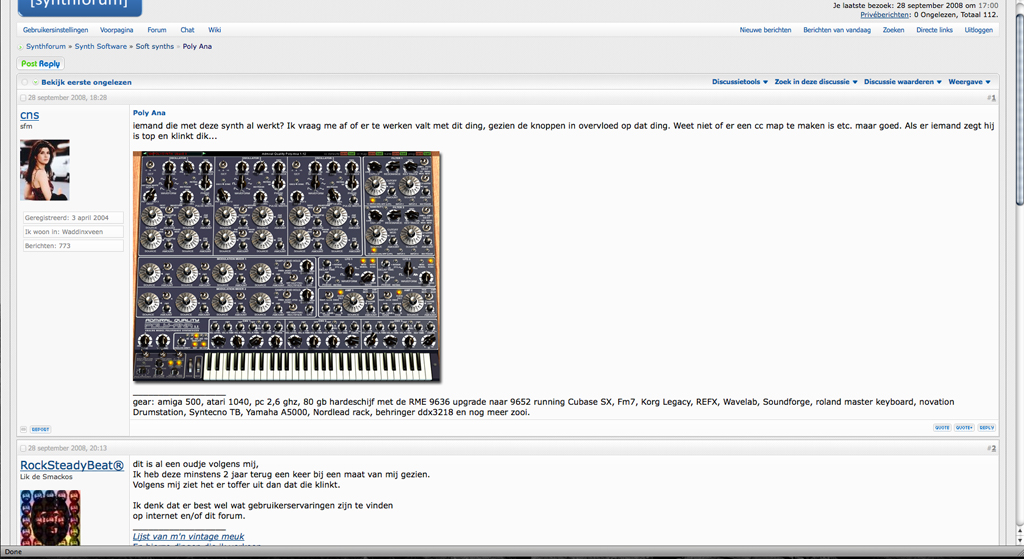Click the post icon beside 28 september 2008, 20:13
This screenshot has width=1024, height=559.
coord(23,449)
